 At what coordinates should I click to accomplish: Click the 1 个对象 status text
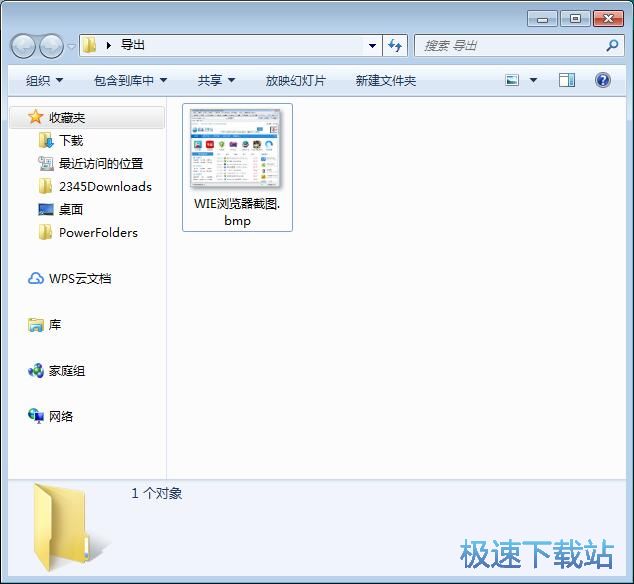point(156,493)
